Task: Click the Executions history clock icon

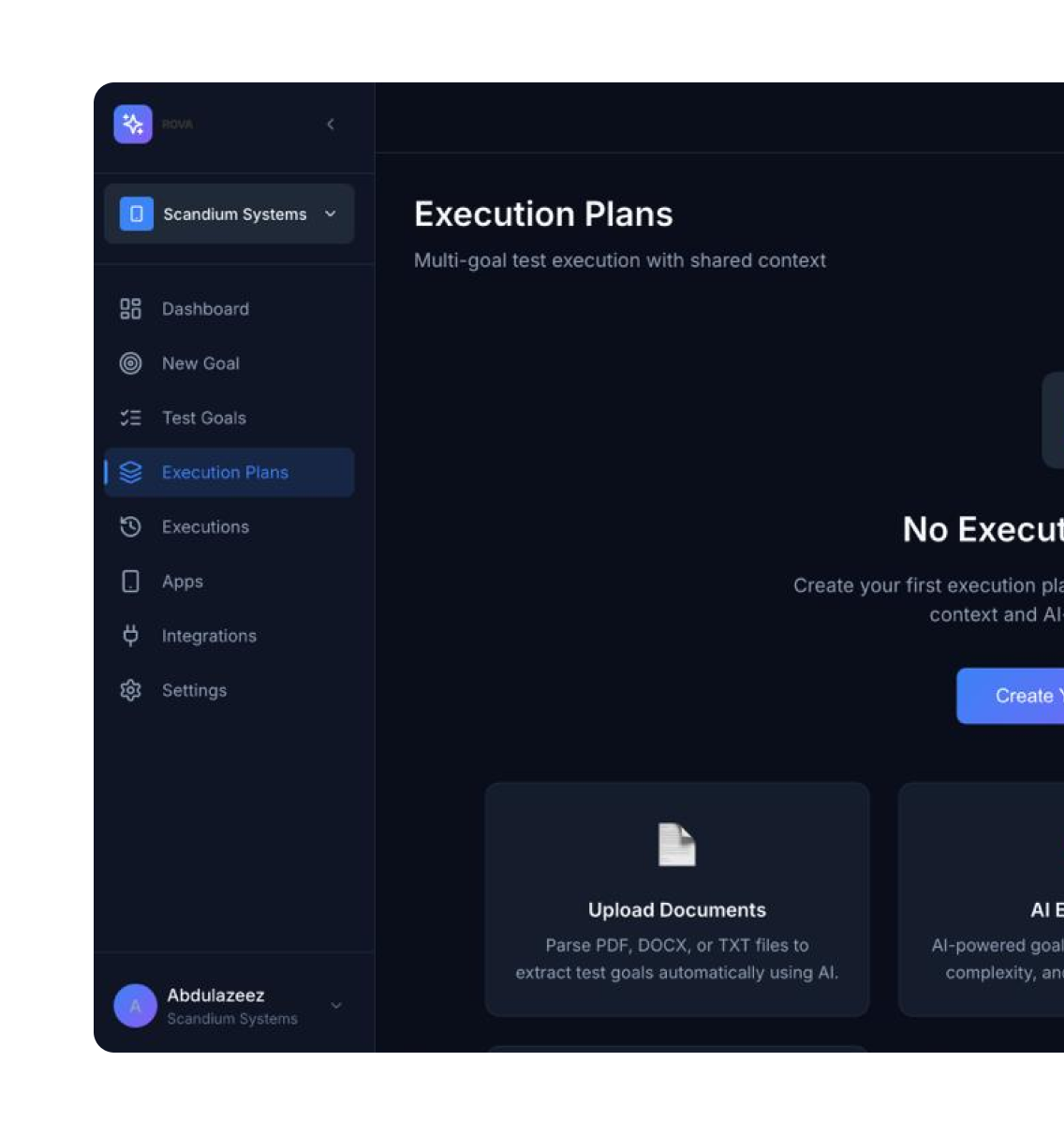Action: pyautogui.click(x=131, y=527)
